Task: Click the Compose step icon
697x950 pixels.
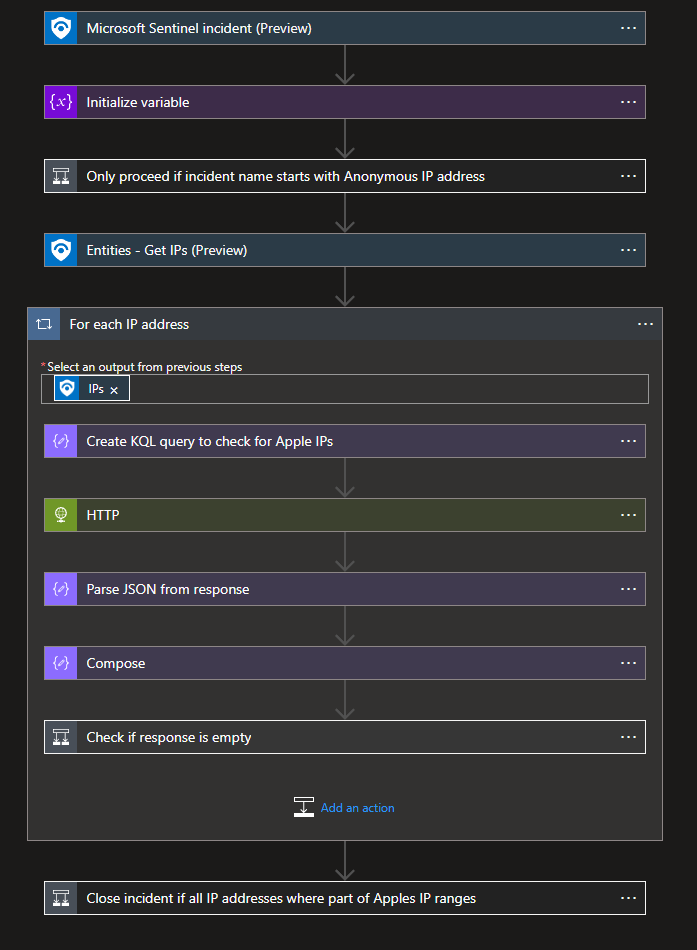Action: coord(61,663)
